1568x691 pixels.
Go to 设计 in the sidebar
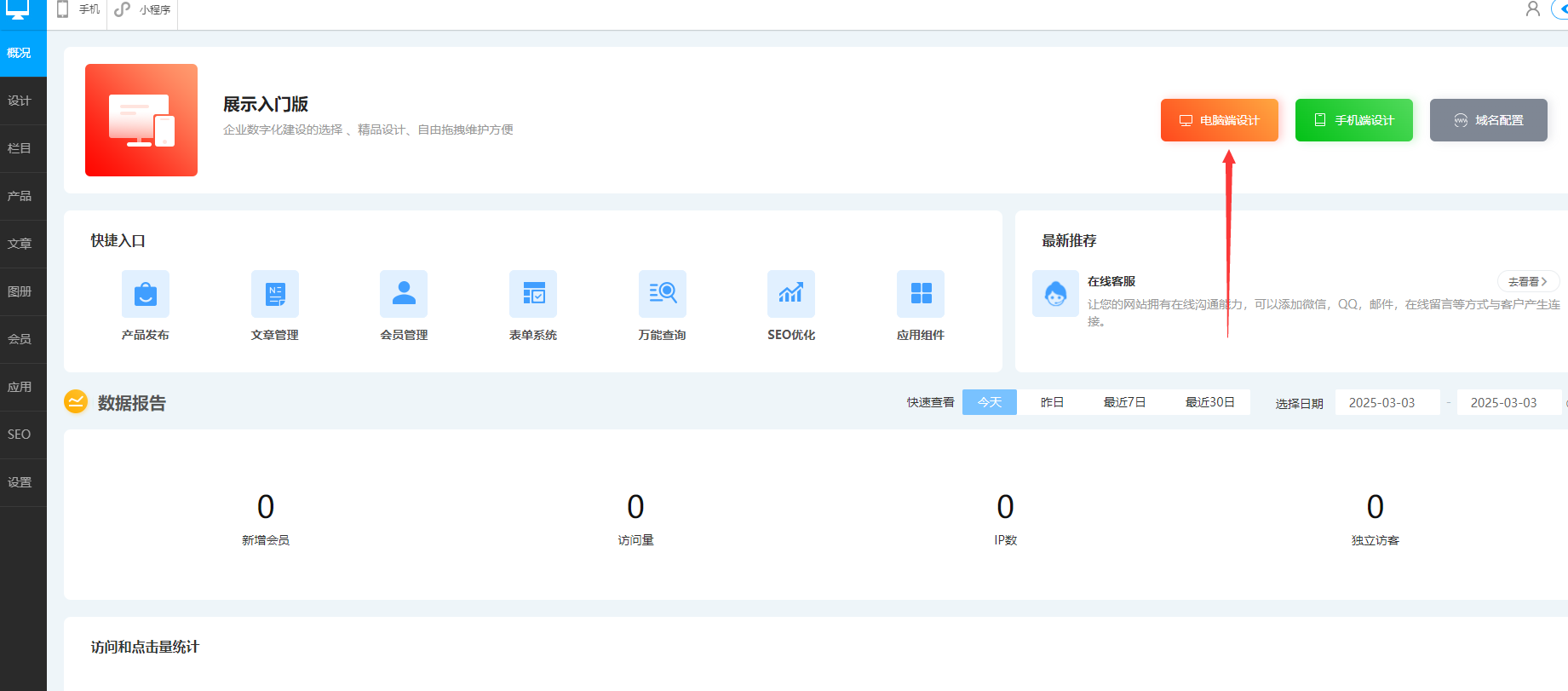coord(20,101)
